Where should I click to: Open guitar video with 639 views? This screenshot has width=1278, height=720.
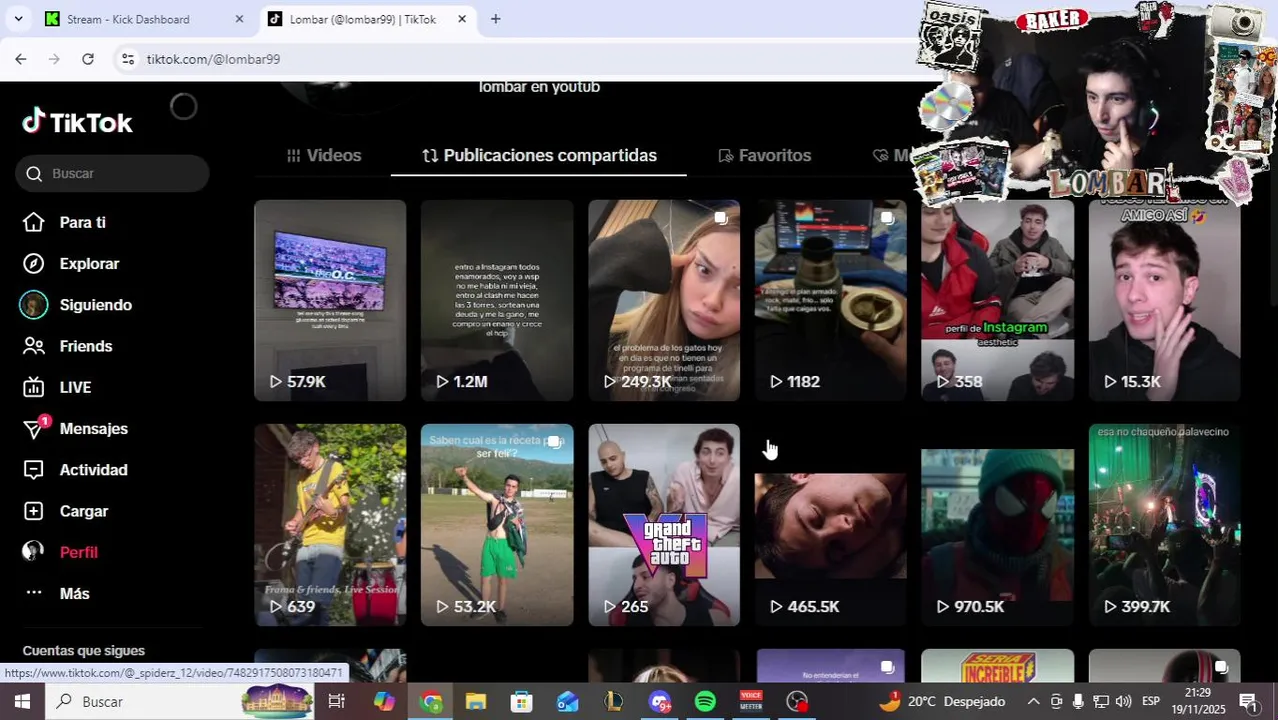pos(330,525)
